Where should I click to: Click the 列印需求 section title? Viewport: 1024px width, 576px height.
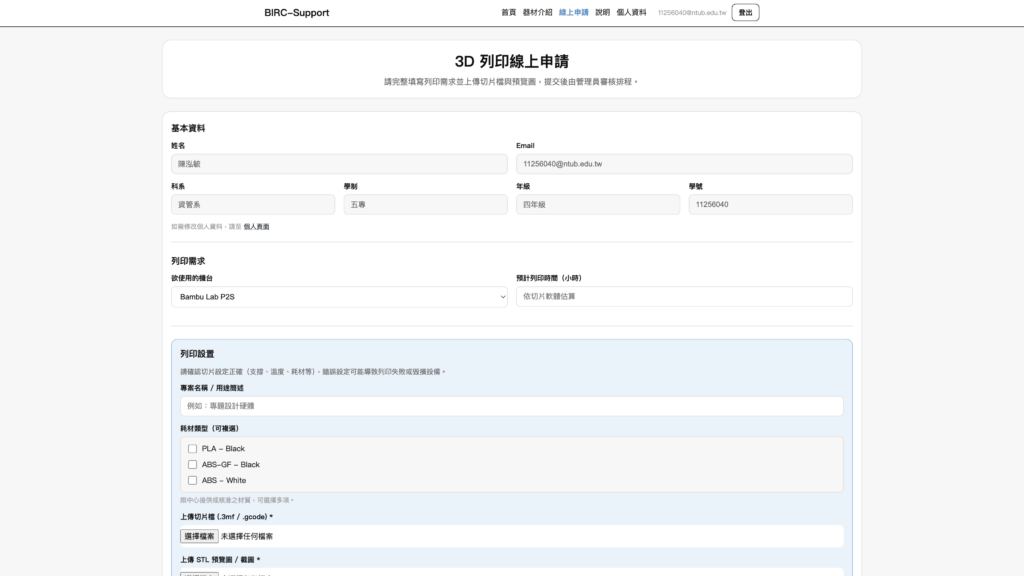pyautogui.click(x=188, y=261)
